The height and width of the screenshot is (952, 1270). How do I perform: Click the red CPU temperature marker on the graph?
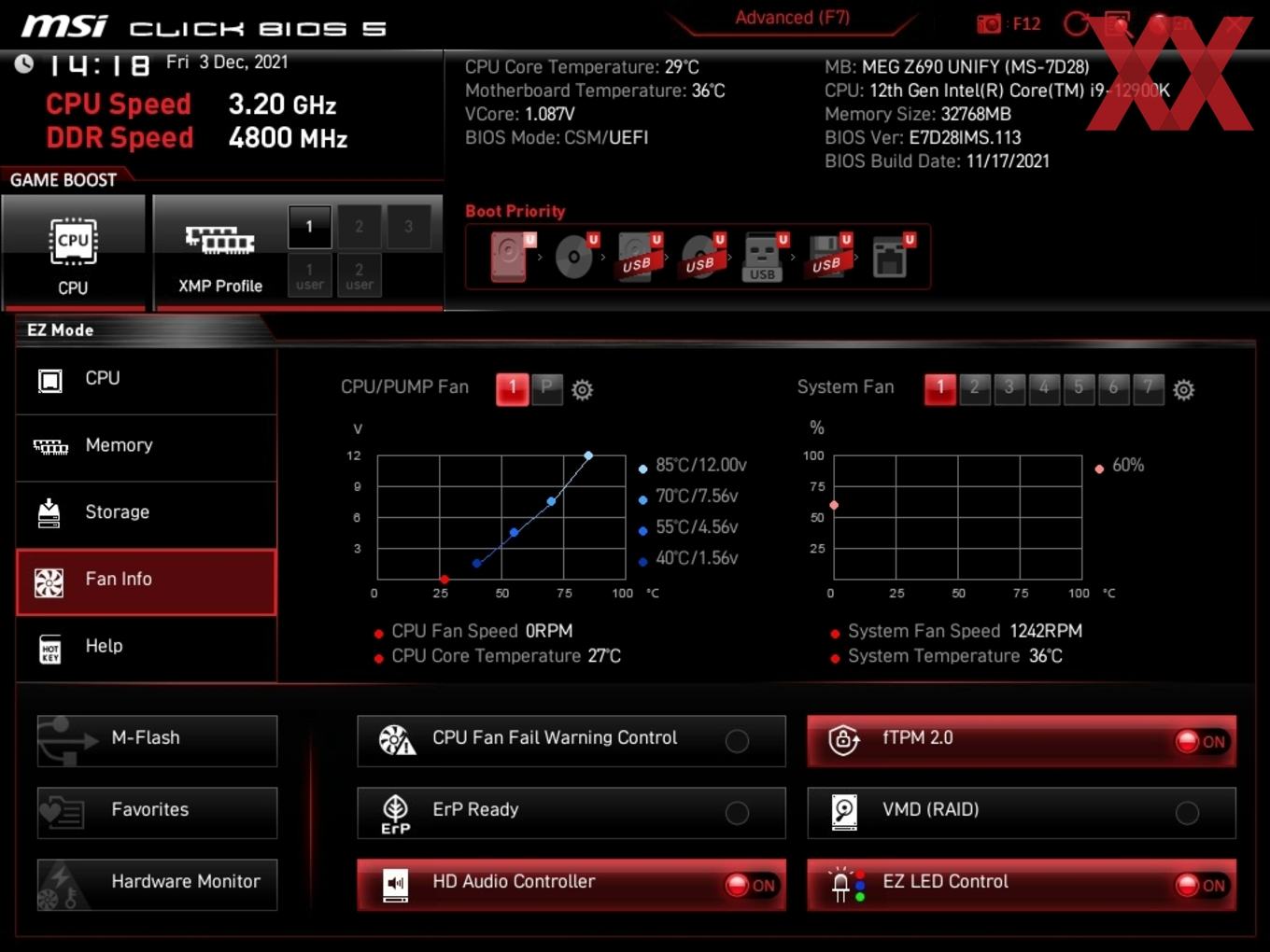click(444, 580)
